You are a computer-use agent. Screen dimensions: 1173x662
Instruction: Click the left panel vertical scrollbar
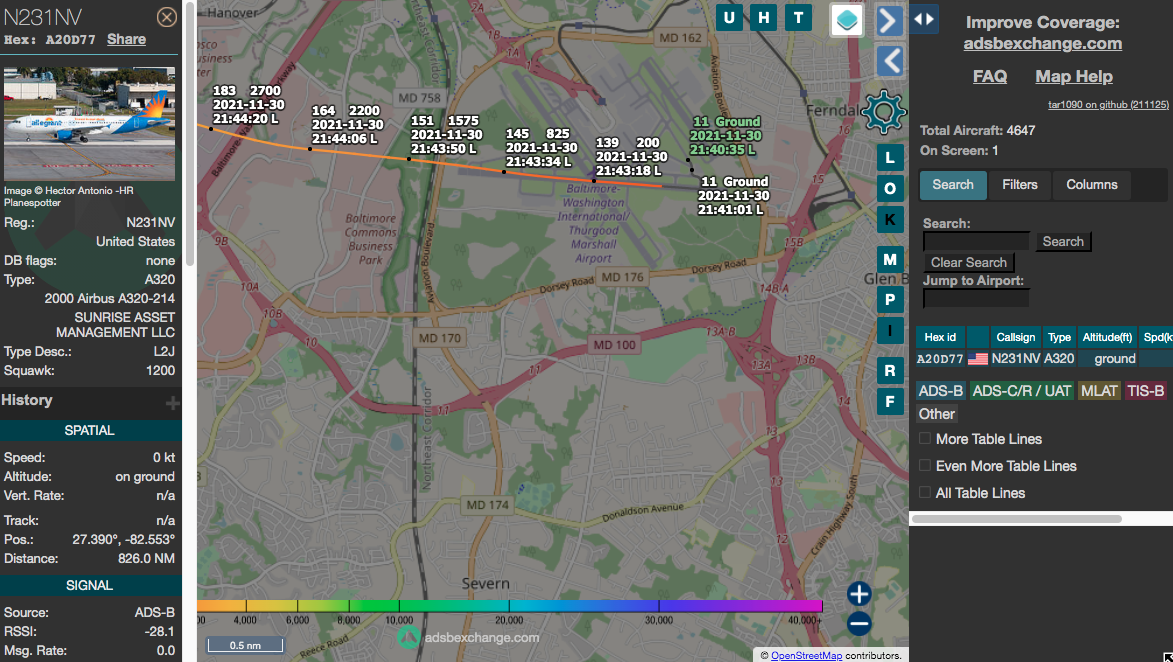pyautogui.click(x=190, y=135)
